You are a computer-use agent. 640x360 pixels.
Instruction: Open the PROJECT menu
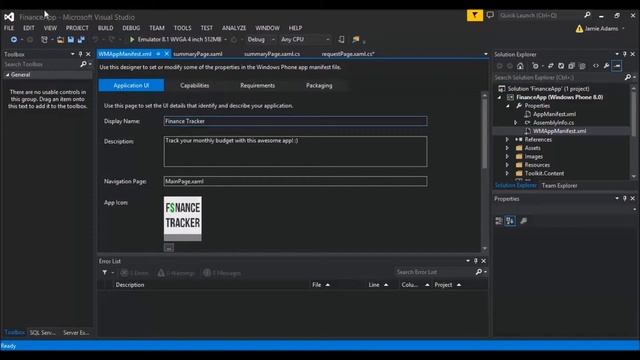click(x=77, y=28)
